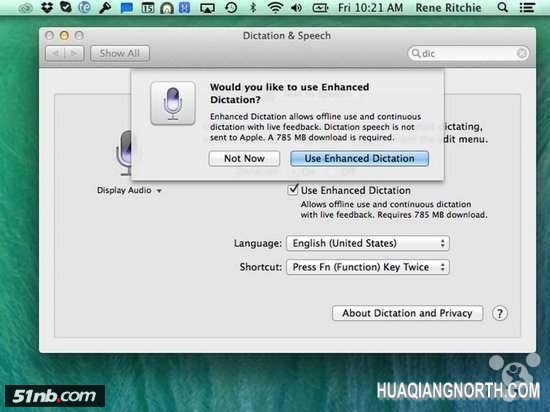The height and width of the screenshot is (412, 550).
Task: Open the Rene Ritchie user menu
Action: [448, 7]
